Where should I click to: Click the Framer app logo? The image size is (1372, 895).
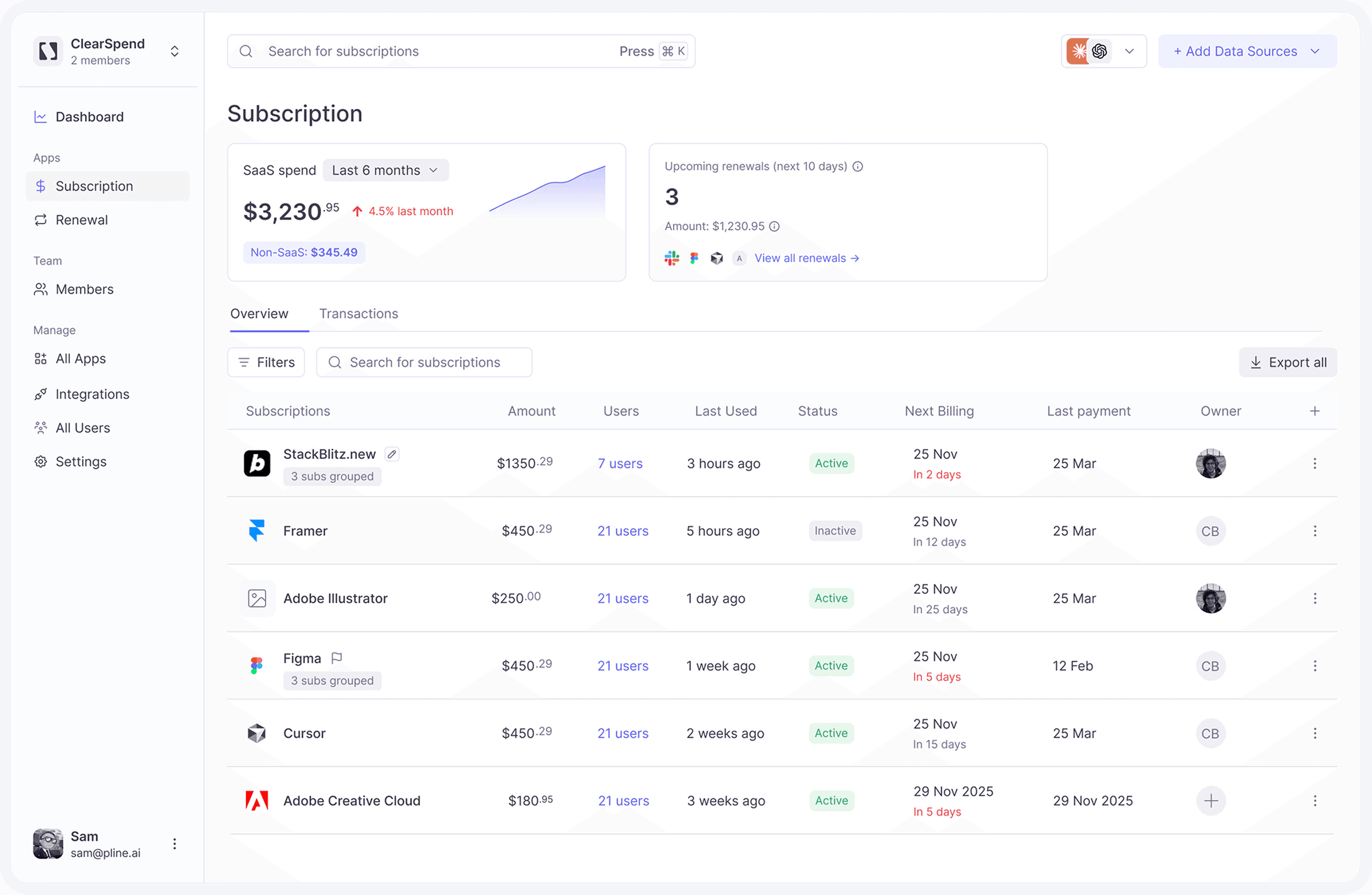pyautogui.click(x=257, y=531)
